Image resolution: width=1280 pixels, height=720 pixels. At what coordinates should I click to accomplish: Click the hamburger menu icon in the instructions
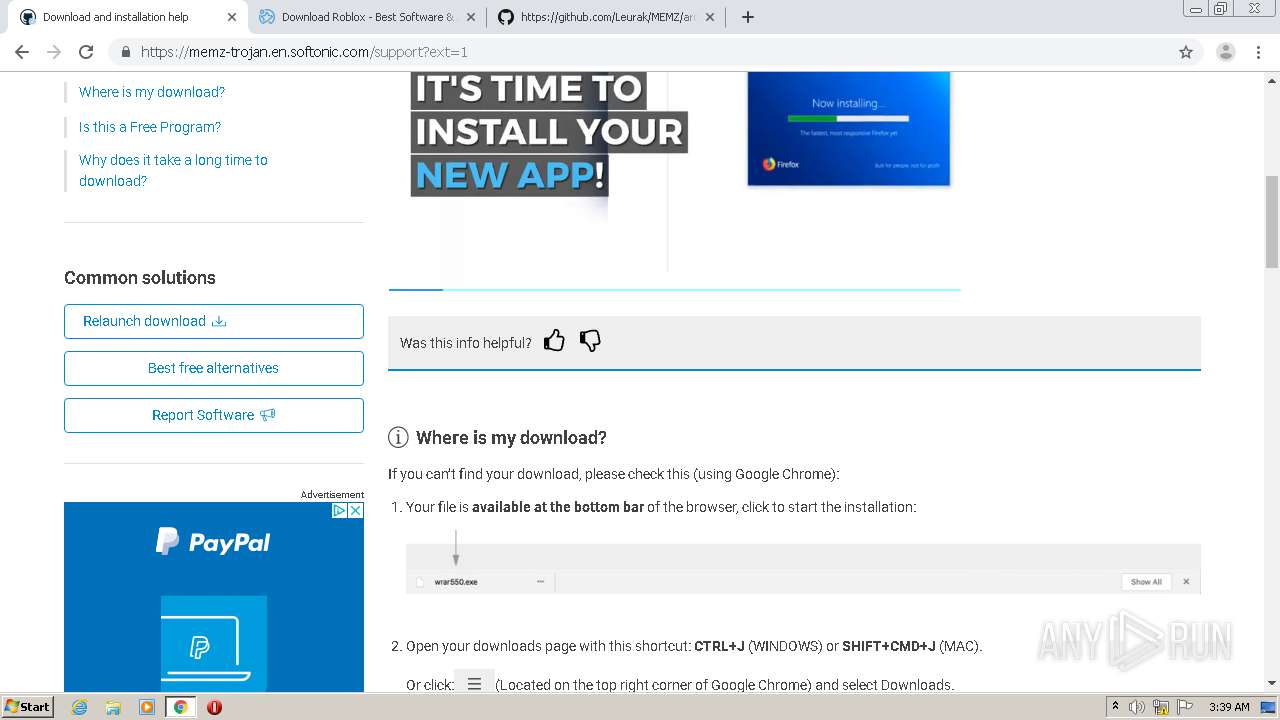coord(474,684)
